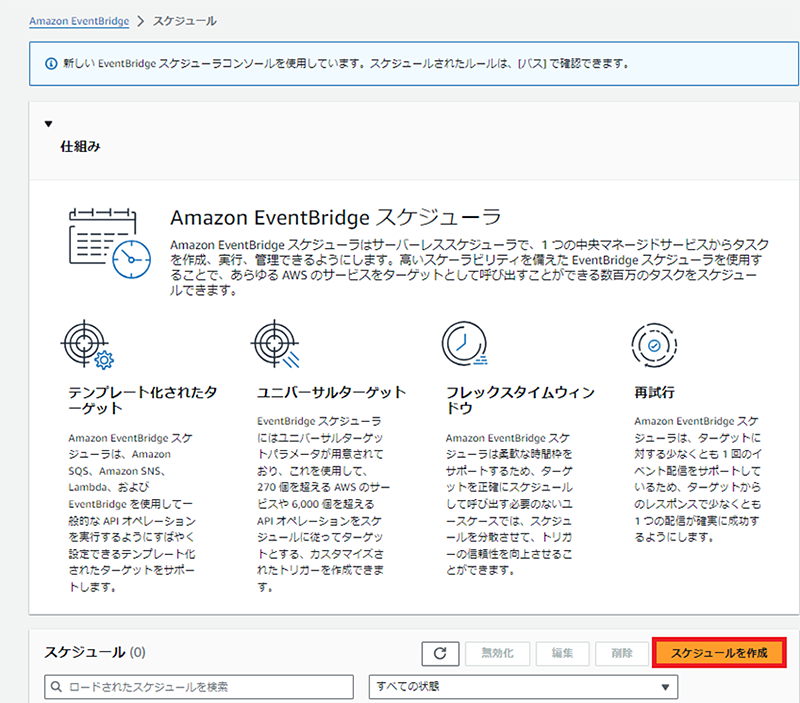Click the magnifier icon in search field
The height and width of the screenshot is (703, 800).
(x=57, y=687)
